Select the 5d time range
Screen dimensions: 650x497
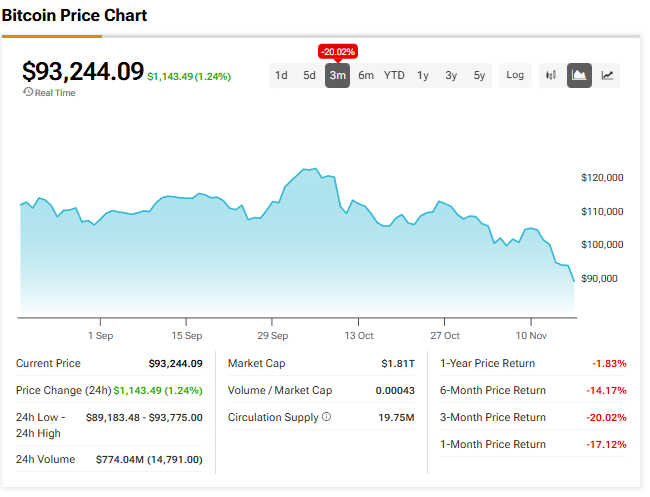pos(310,75)
